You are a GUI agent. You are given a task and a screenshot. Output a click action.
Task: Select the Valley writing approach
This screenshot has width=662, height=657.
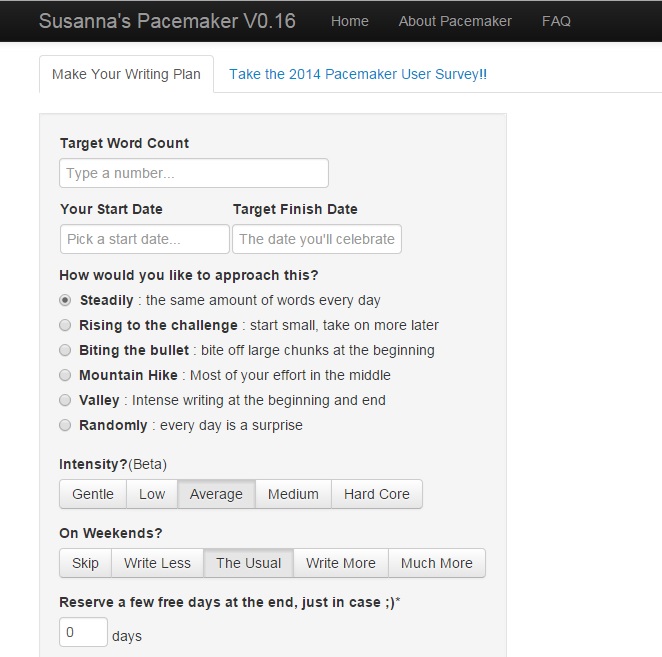point(66,400)
